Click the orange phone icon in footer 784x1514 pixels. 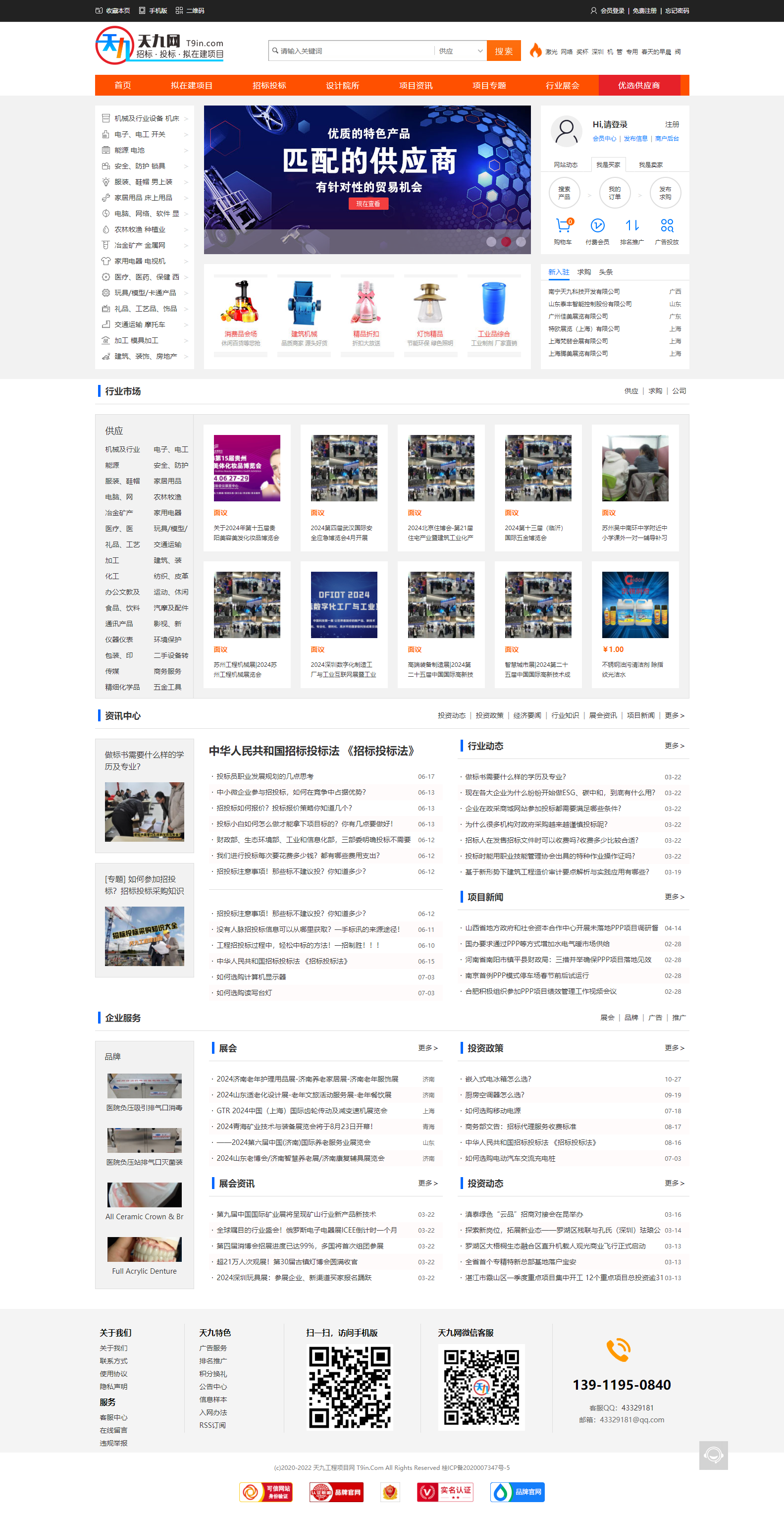(x=619, y=1350)
